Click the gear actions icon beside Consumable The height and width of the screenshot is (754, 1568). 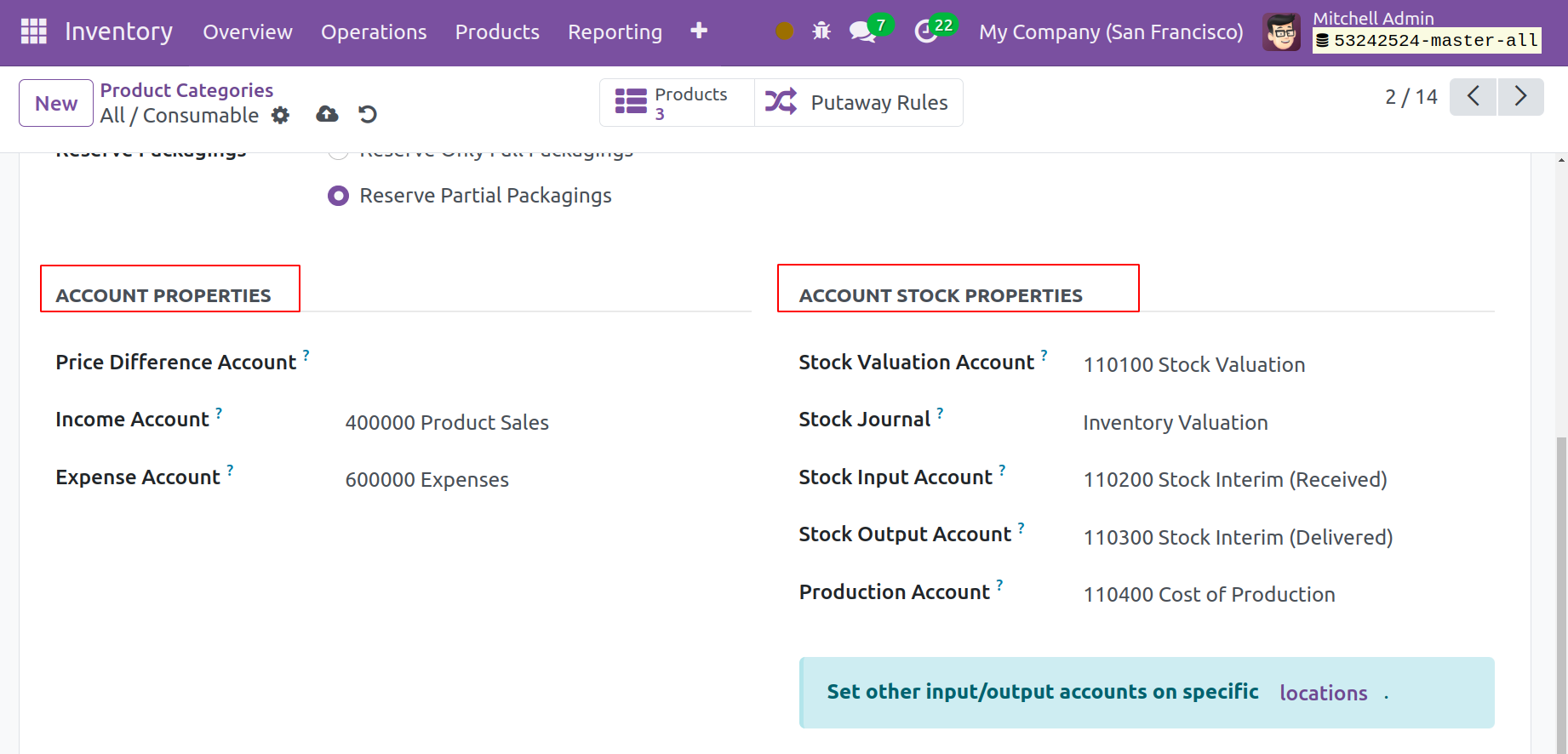click(280, 116)
